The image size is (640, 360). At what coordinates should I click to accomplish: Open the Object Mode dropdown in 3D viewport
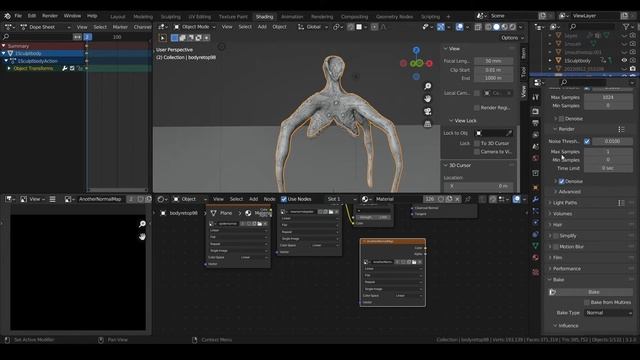coord(195,27)
